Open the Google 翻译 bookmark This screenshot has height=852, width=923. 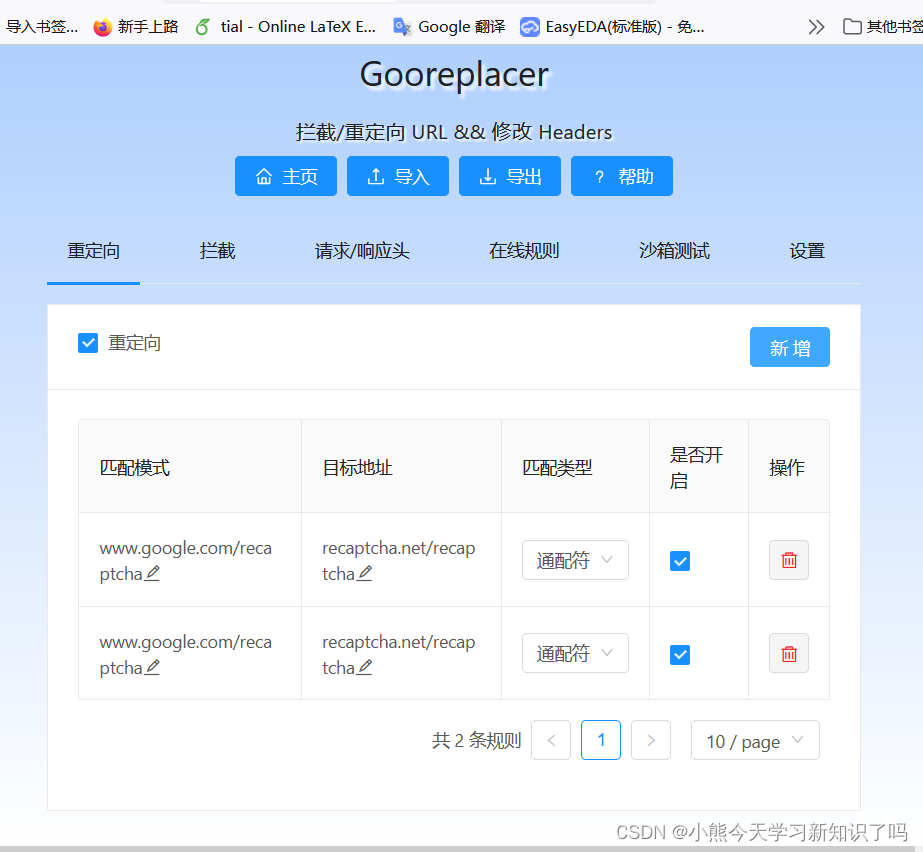(449, 27)
